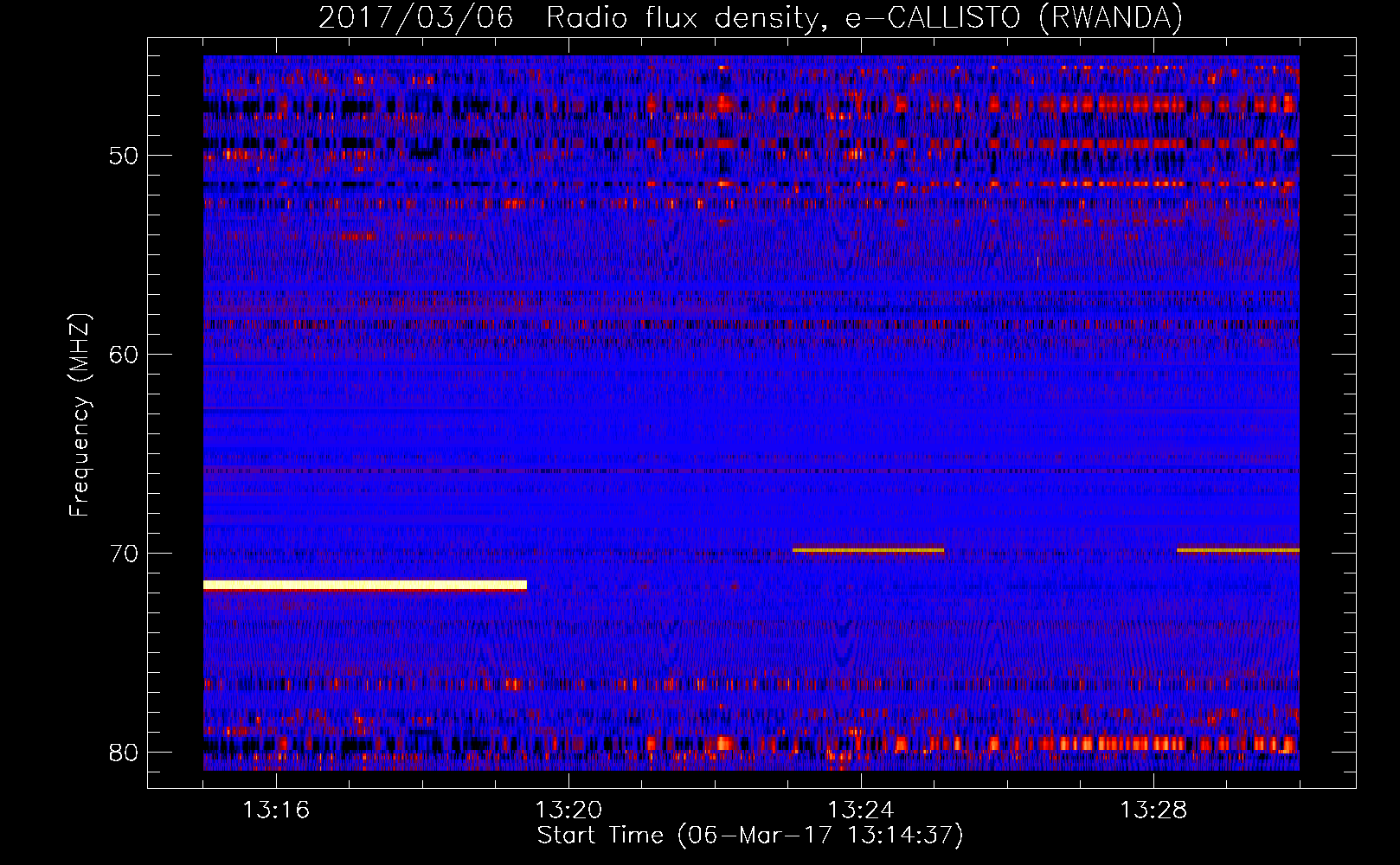Click the orange line at 70 MHz after 13:28
The height and width of the screenshot is (865, 1400).
point(1238,550)
